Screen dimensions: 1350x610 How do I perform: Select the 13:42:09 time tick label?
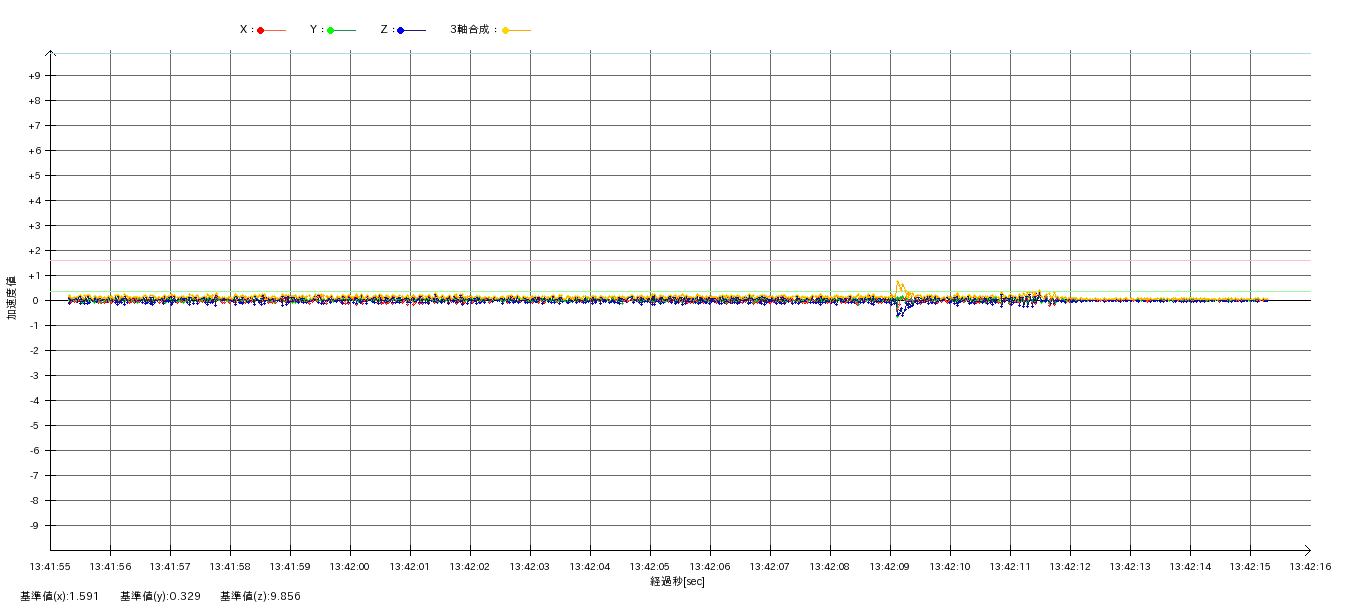(890, 567)
